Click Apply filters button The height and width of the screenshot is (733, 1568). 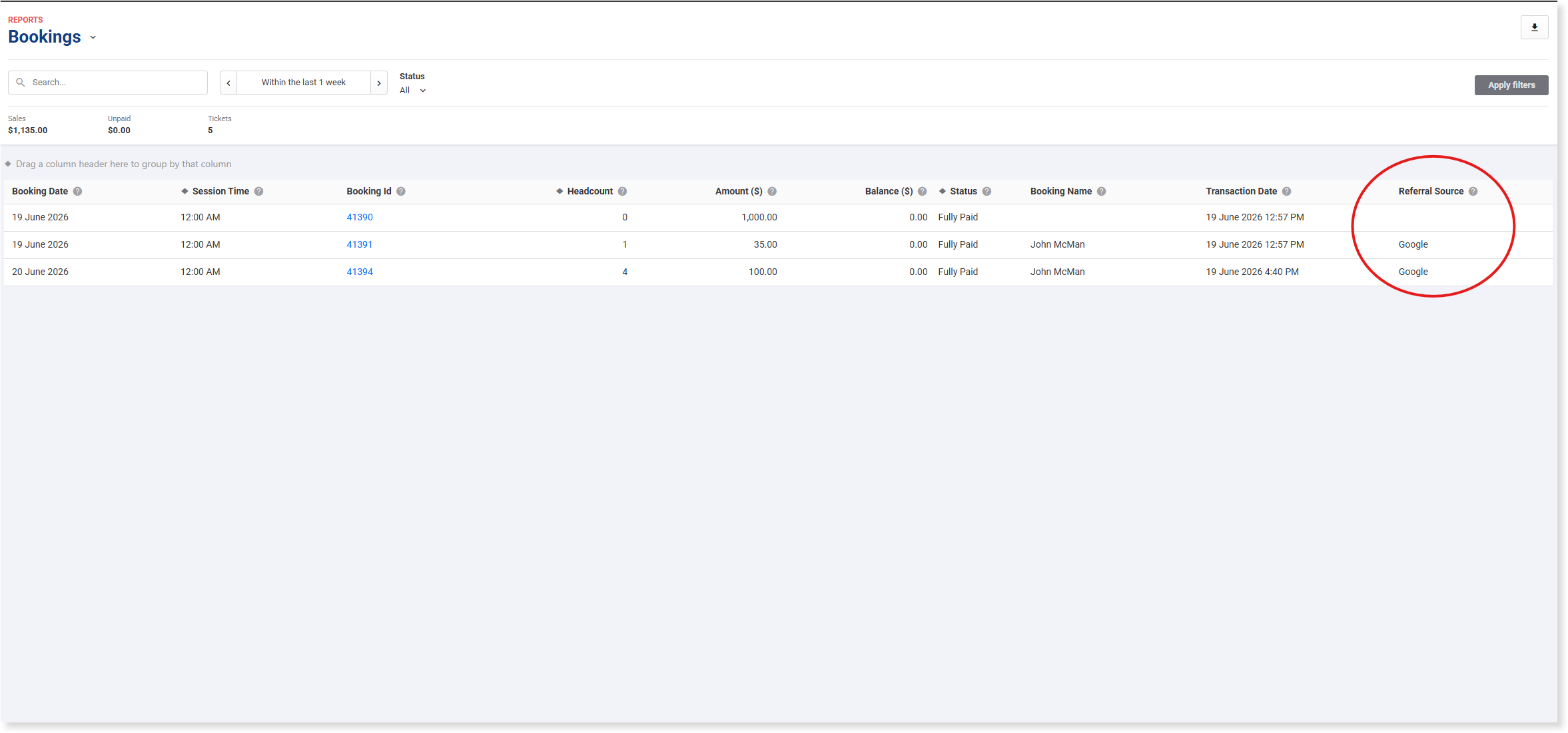point(1511,85)
